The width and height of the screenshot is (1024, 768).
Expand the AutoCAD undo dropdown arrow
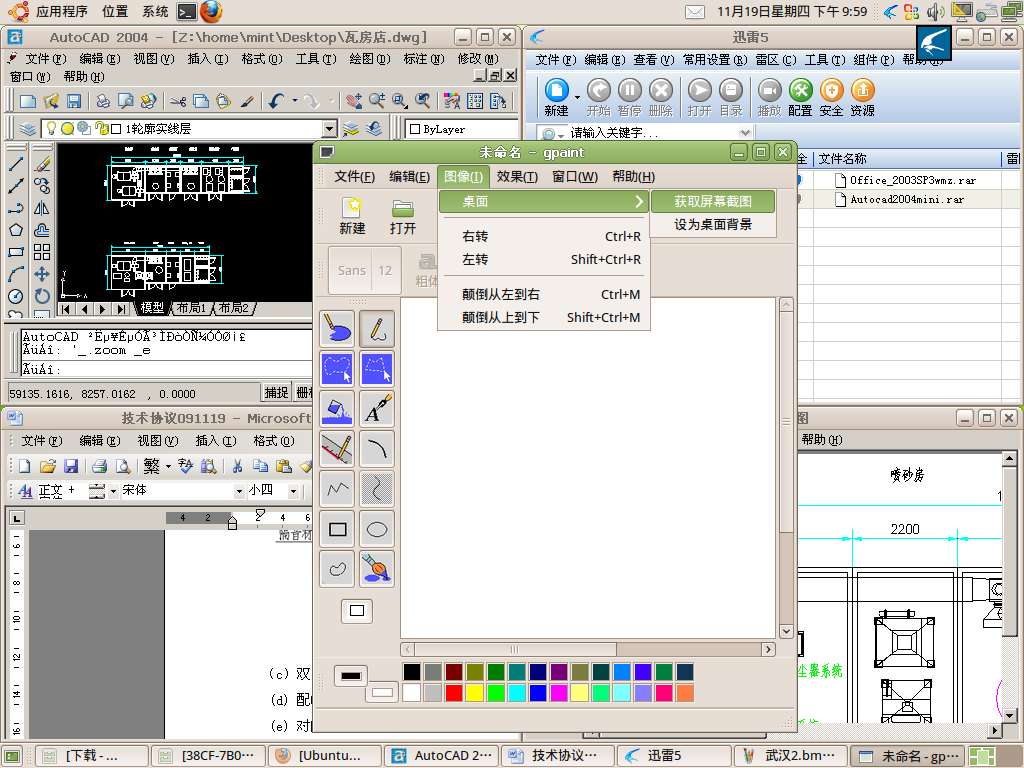(295, 101)
